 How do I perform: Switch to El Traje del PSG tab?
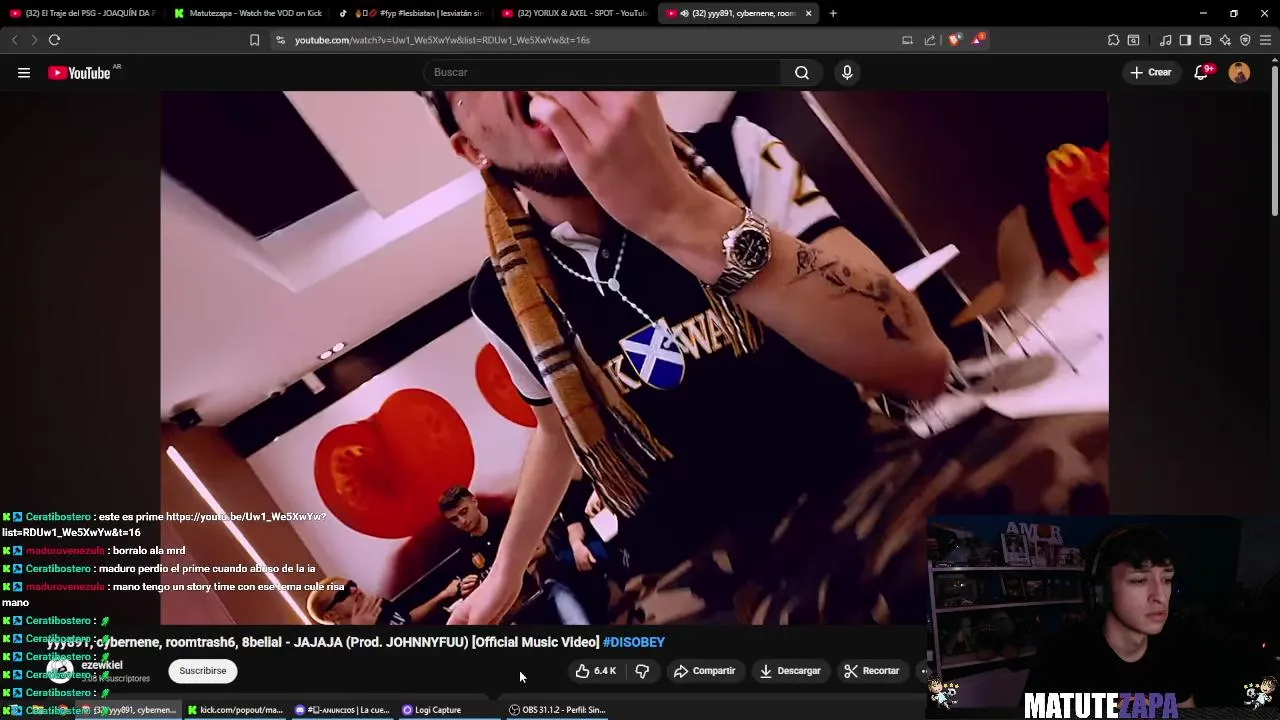click(x=83, y=13)
